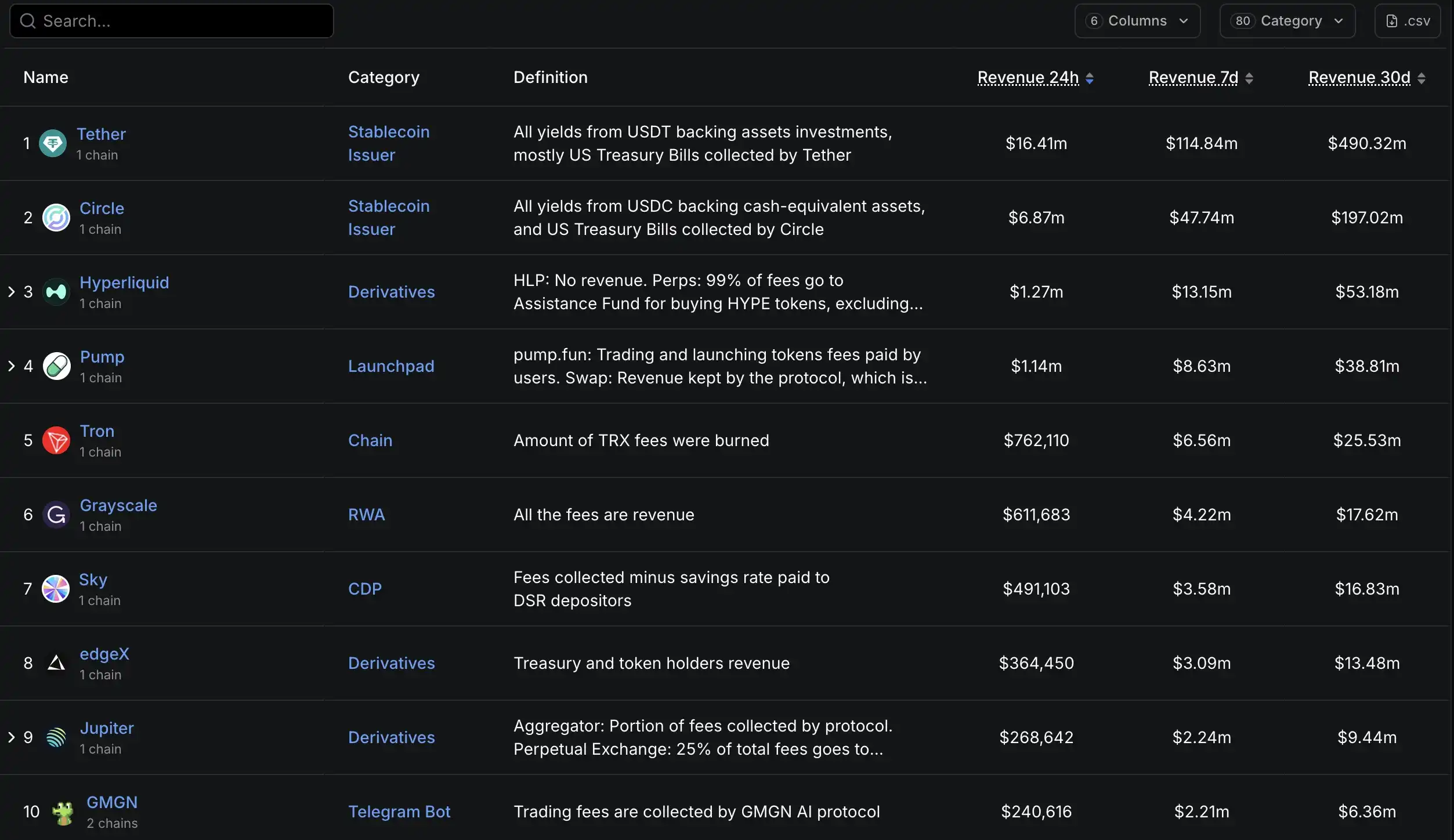Screen dimensions: 1454x840
Task: Click the Tron logo icon
Action: pyautogui.click(x=56, y=440)
